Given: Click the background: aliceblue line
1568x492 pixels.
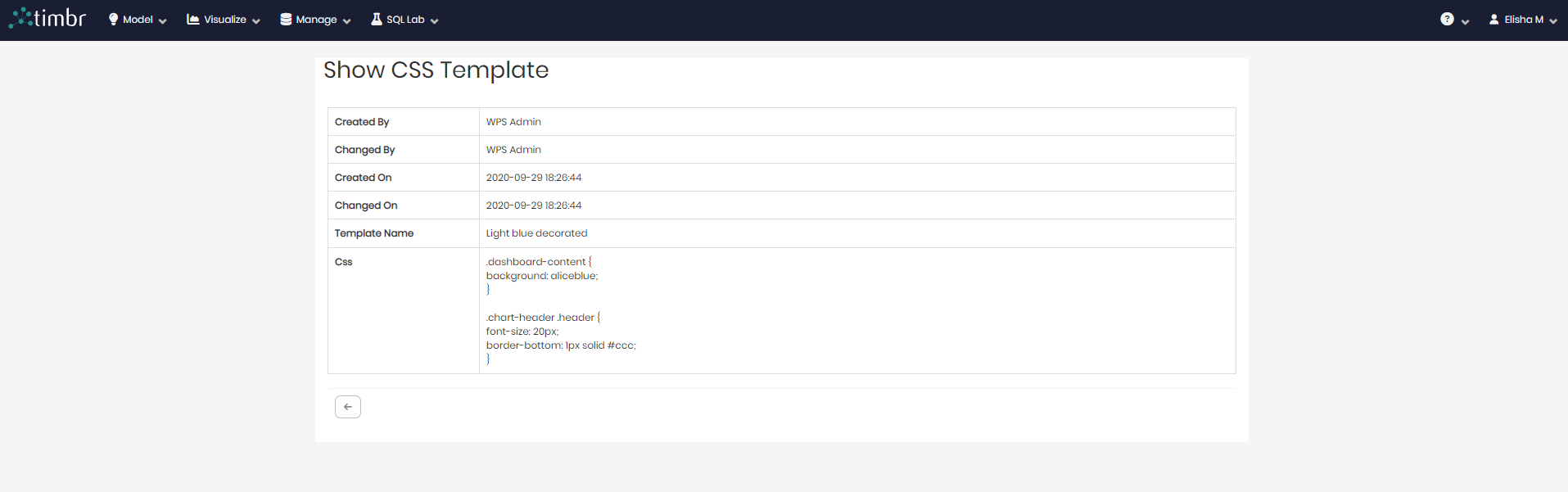Looking at the screenshot, I should tap(542, 276).
